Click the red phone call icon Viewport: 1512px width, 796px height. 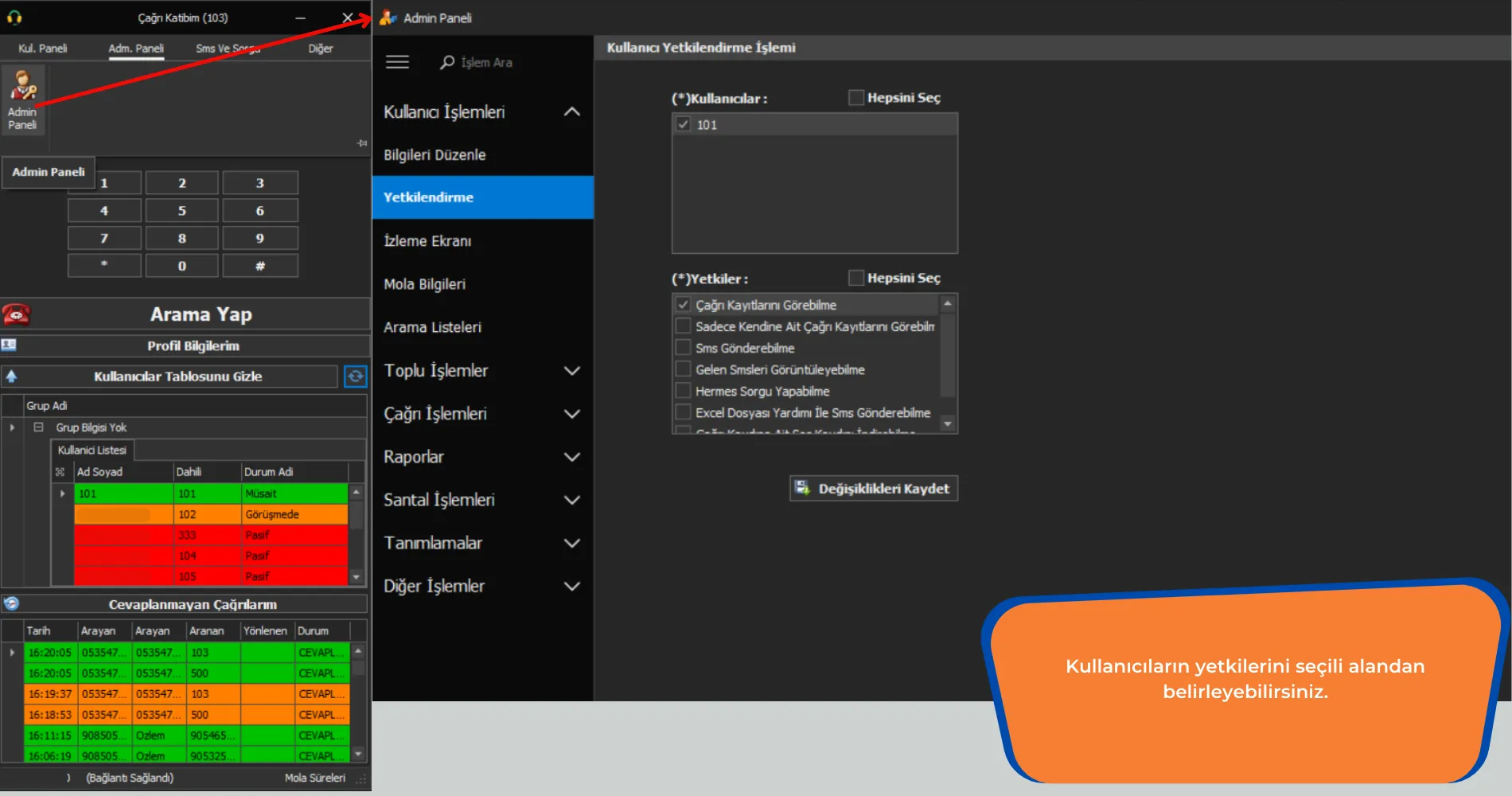tap(16, 314)
